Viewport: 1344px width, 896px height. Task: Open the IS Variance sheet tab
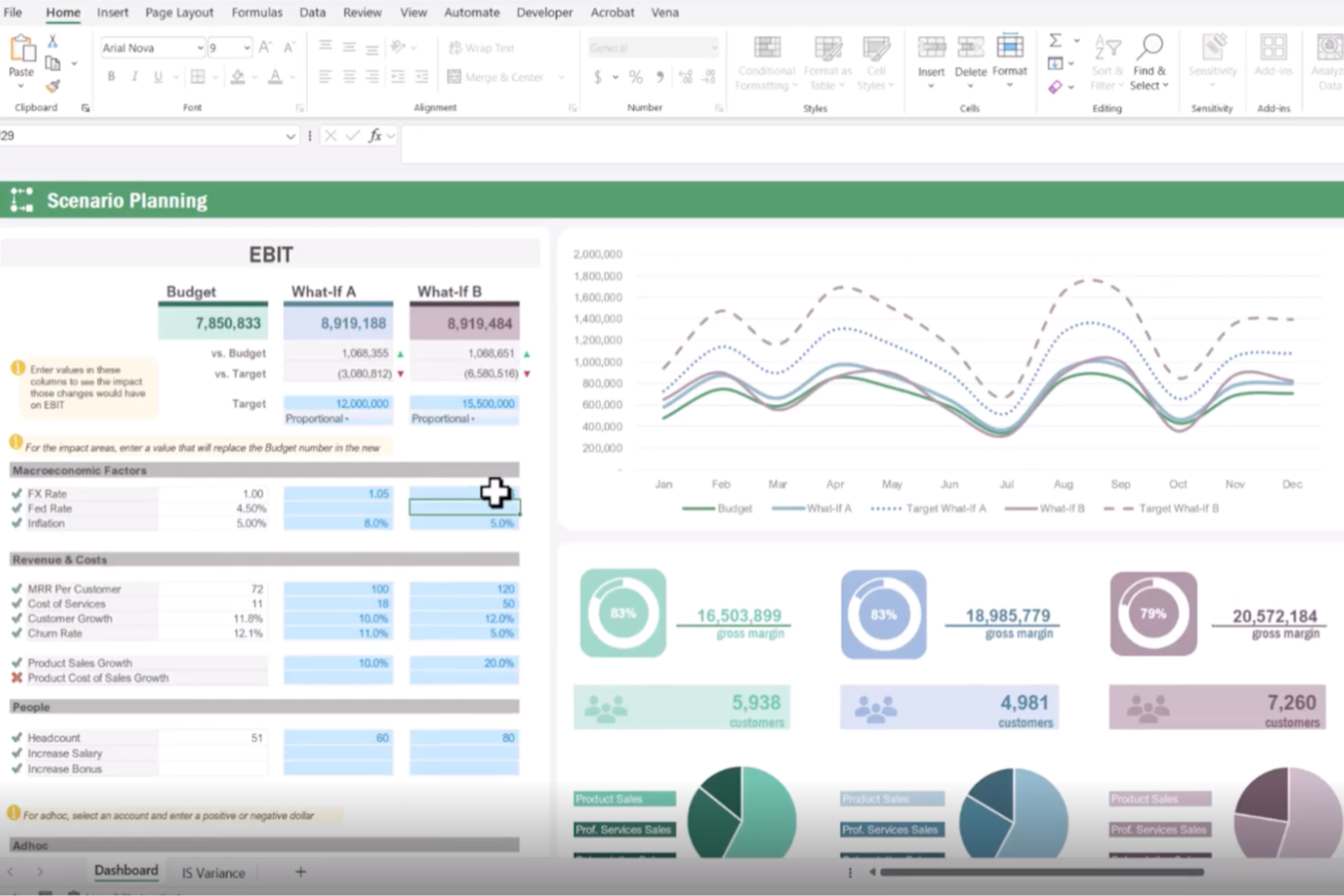(x=211, y=872)
